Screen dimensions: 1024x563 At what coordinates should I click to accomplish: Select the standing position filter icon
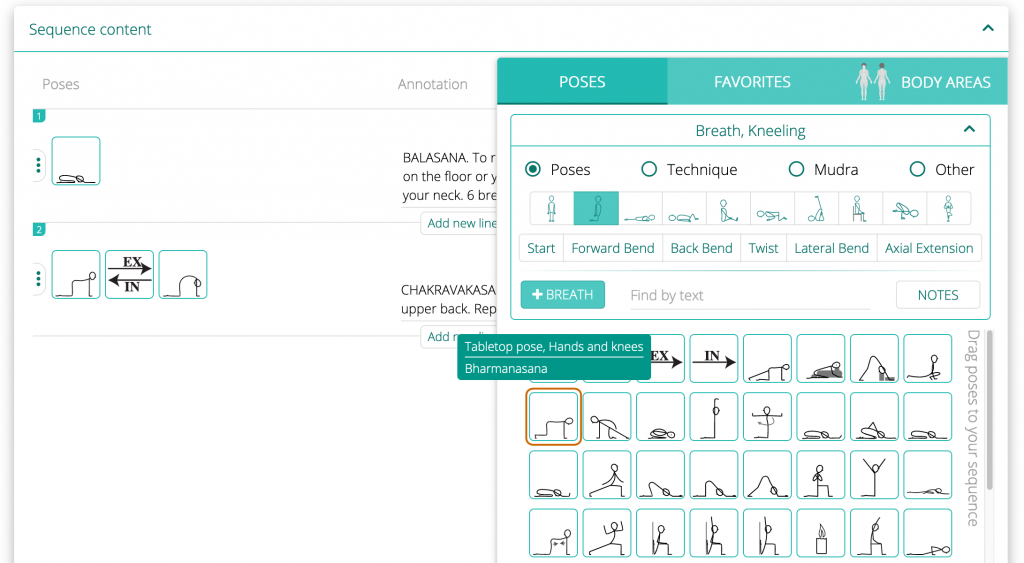[551, 209]
